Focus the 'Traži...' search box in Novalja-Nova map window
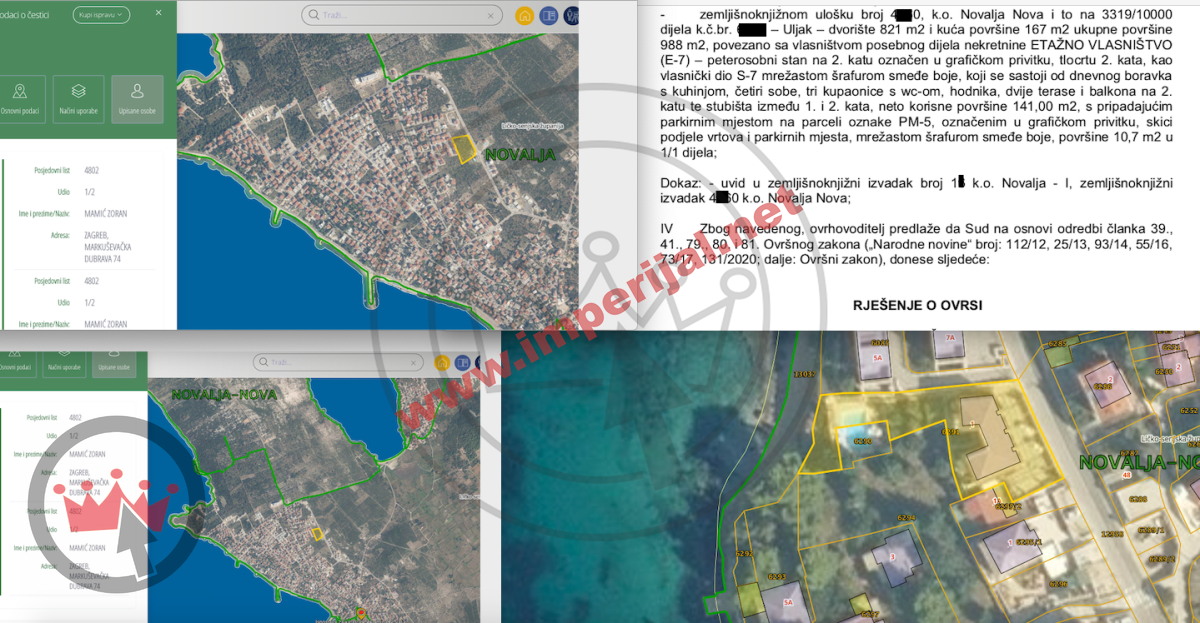The image size is (1200, 623). tap(339, 362)
